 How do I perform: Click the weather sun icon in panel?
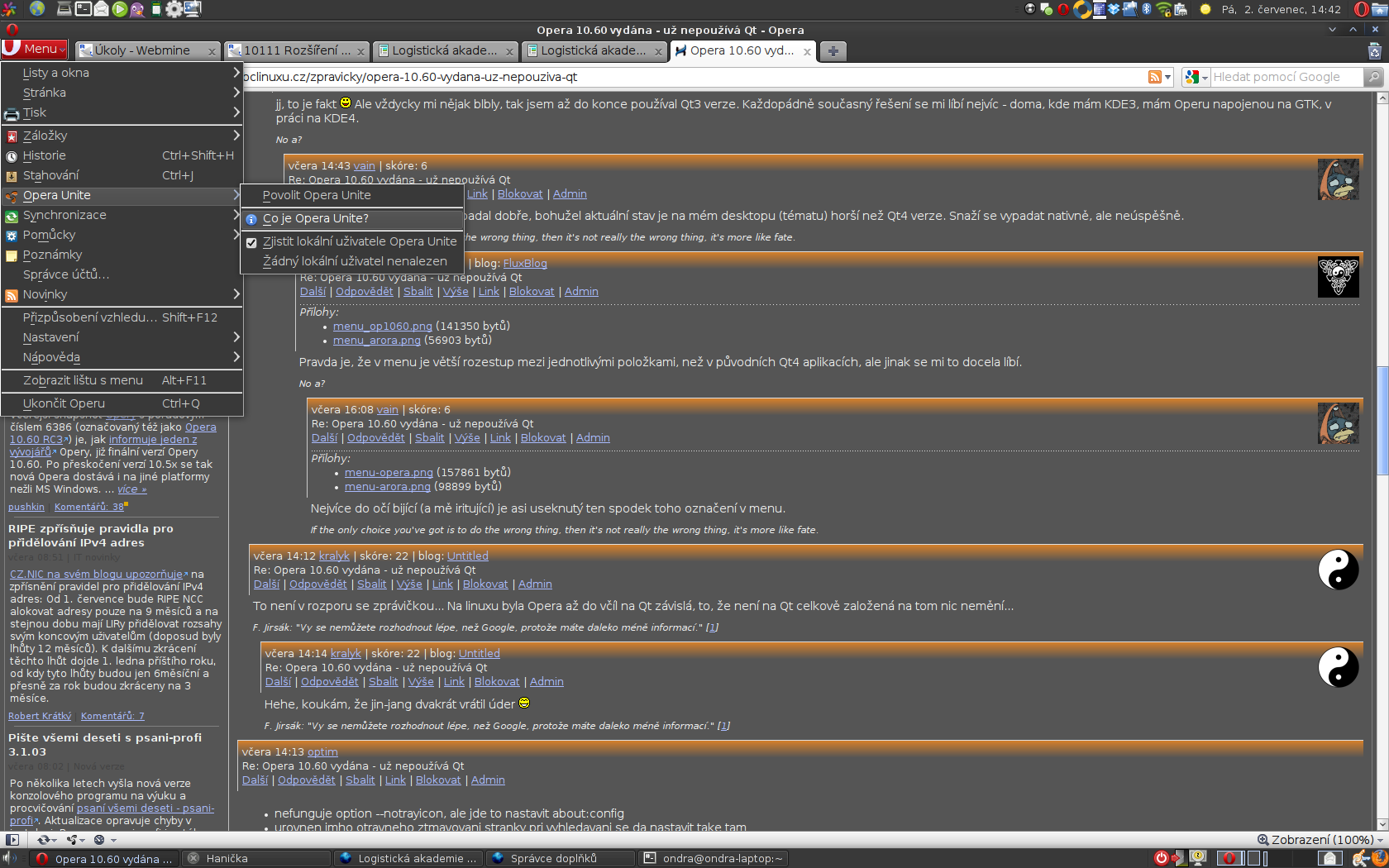pos(1205,9)
